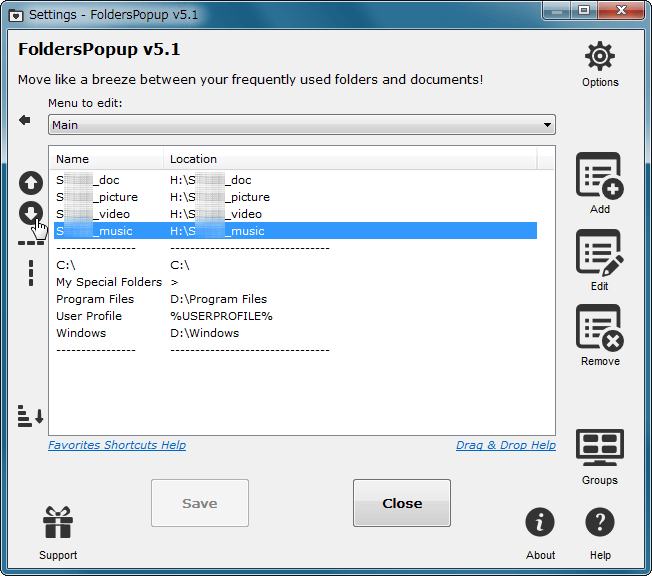
Task: Click the Location column header
Action: point(350,159)
